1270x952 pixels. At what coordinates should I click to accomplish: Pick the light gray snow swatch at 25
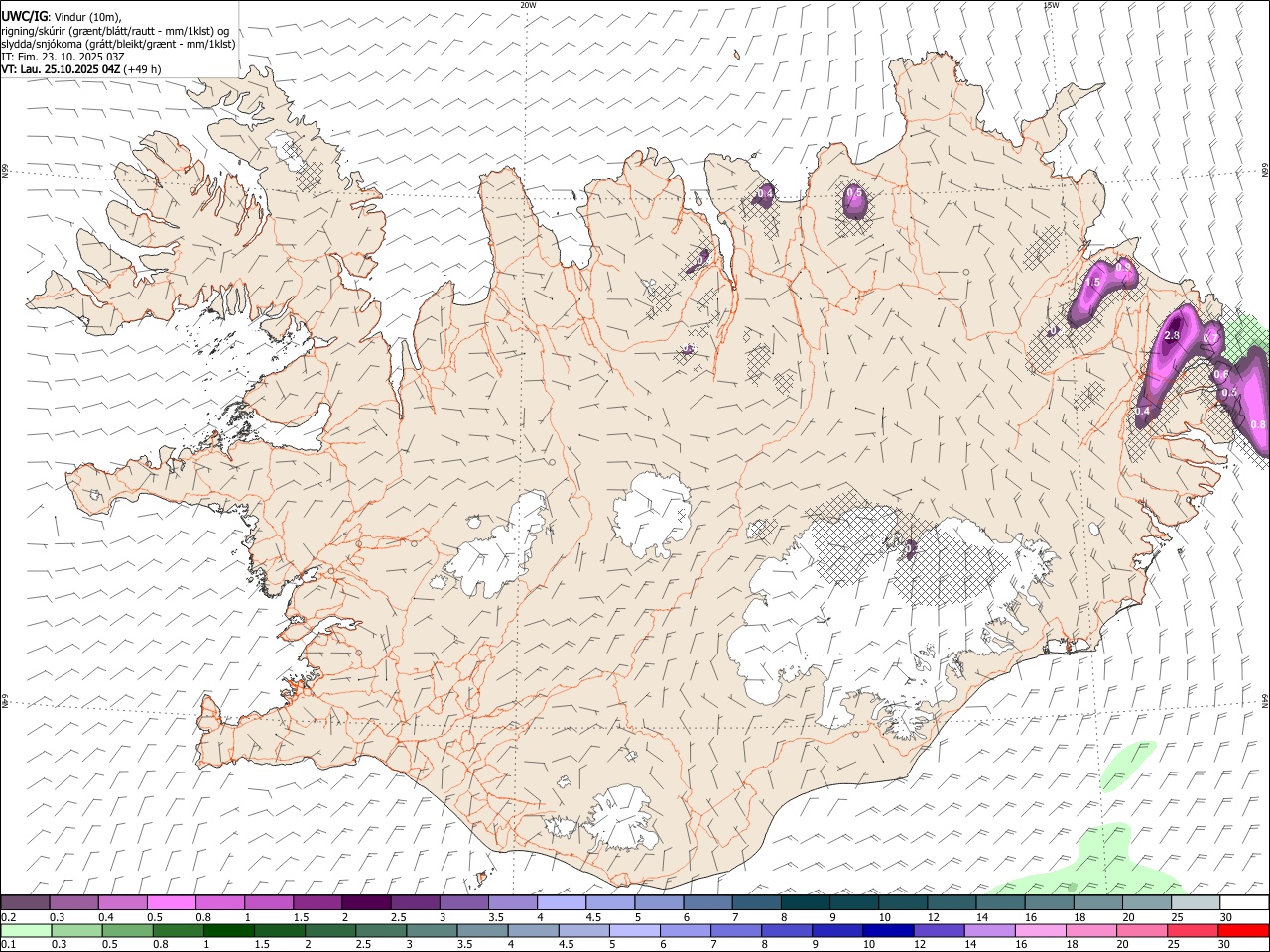click(1196, 902)
